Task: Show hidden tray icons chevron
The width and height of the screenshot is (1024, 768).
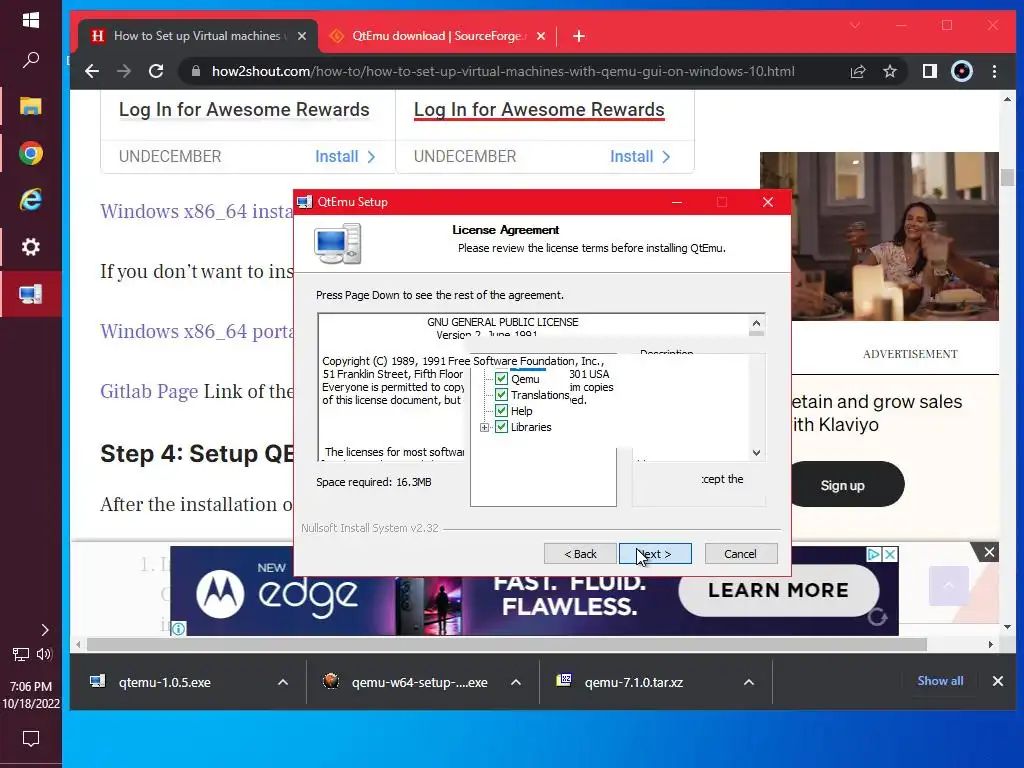Action: (44, 630)
